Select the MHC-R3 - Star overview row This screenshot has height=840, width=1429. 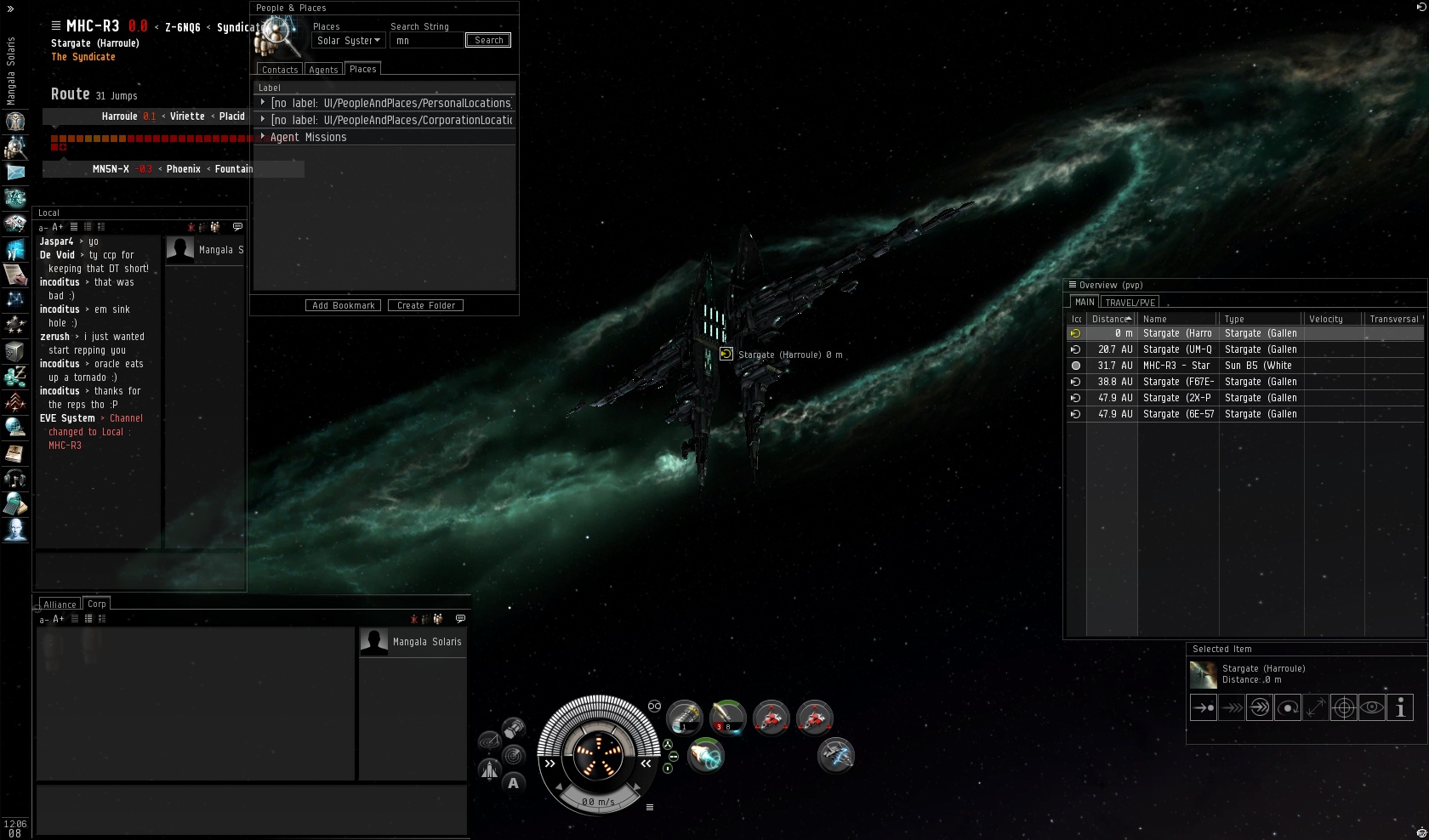pos(1245,366)
